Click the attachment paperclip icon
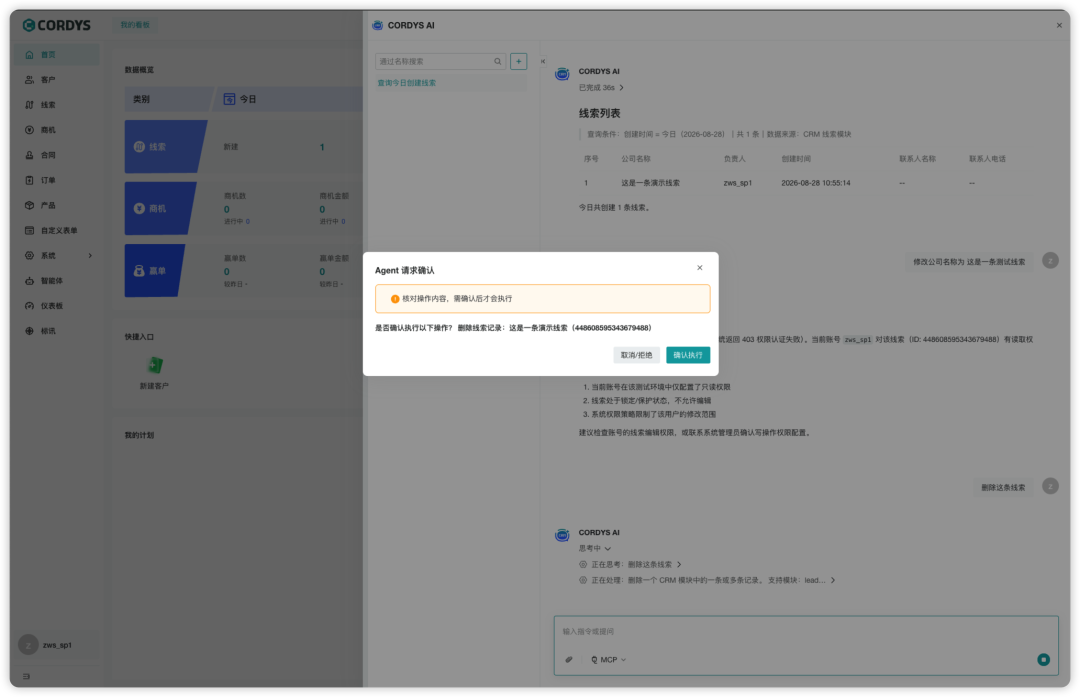The image size is (1080, 697). [569, 660]
